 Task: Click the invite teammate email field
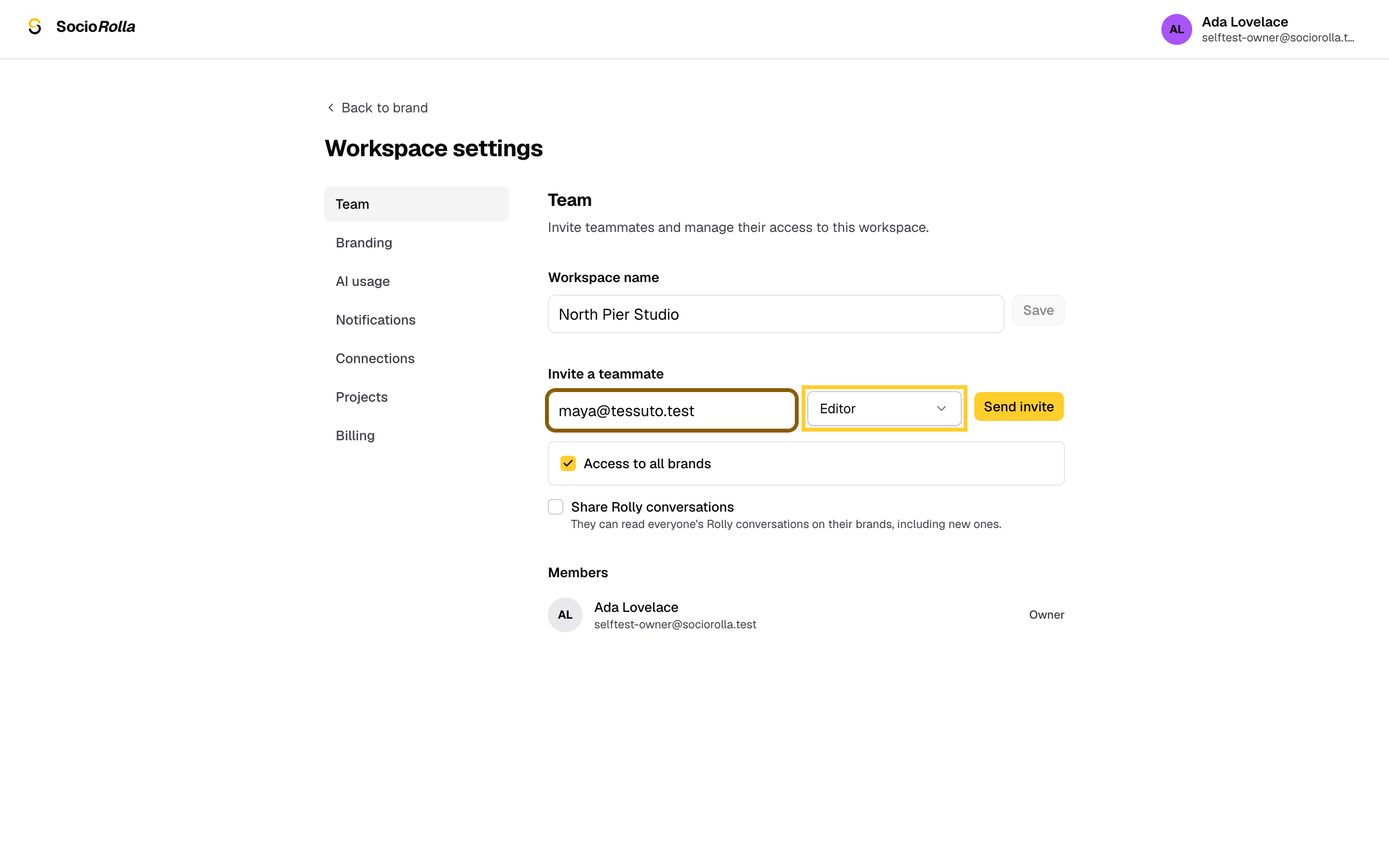pos(671,410)
